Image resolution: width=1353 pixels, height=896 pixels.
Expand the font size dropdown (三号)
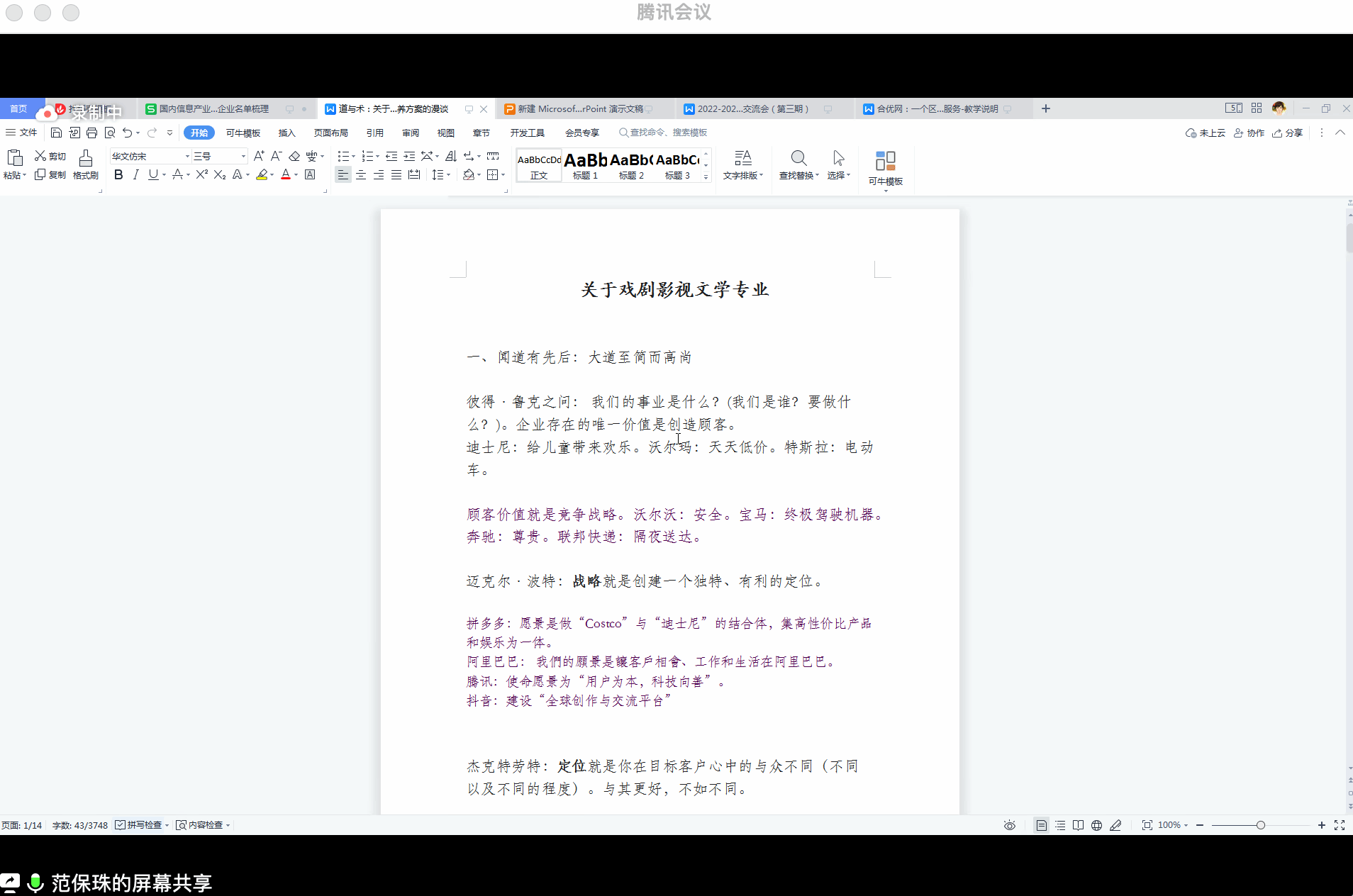(x=243, y=156)
